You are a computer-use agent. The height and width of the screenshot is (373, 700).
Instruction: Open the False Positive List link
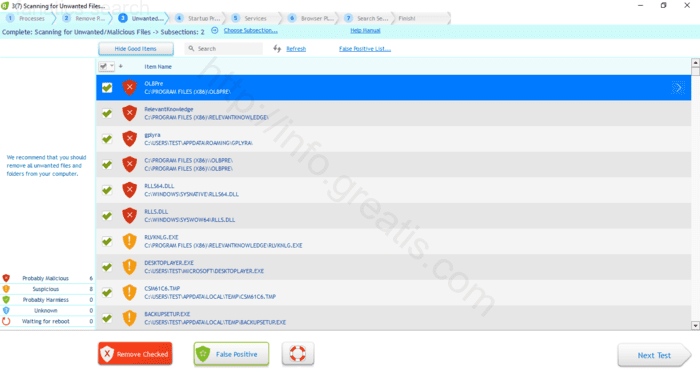[x=365, y=49]
